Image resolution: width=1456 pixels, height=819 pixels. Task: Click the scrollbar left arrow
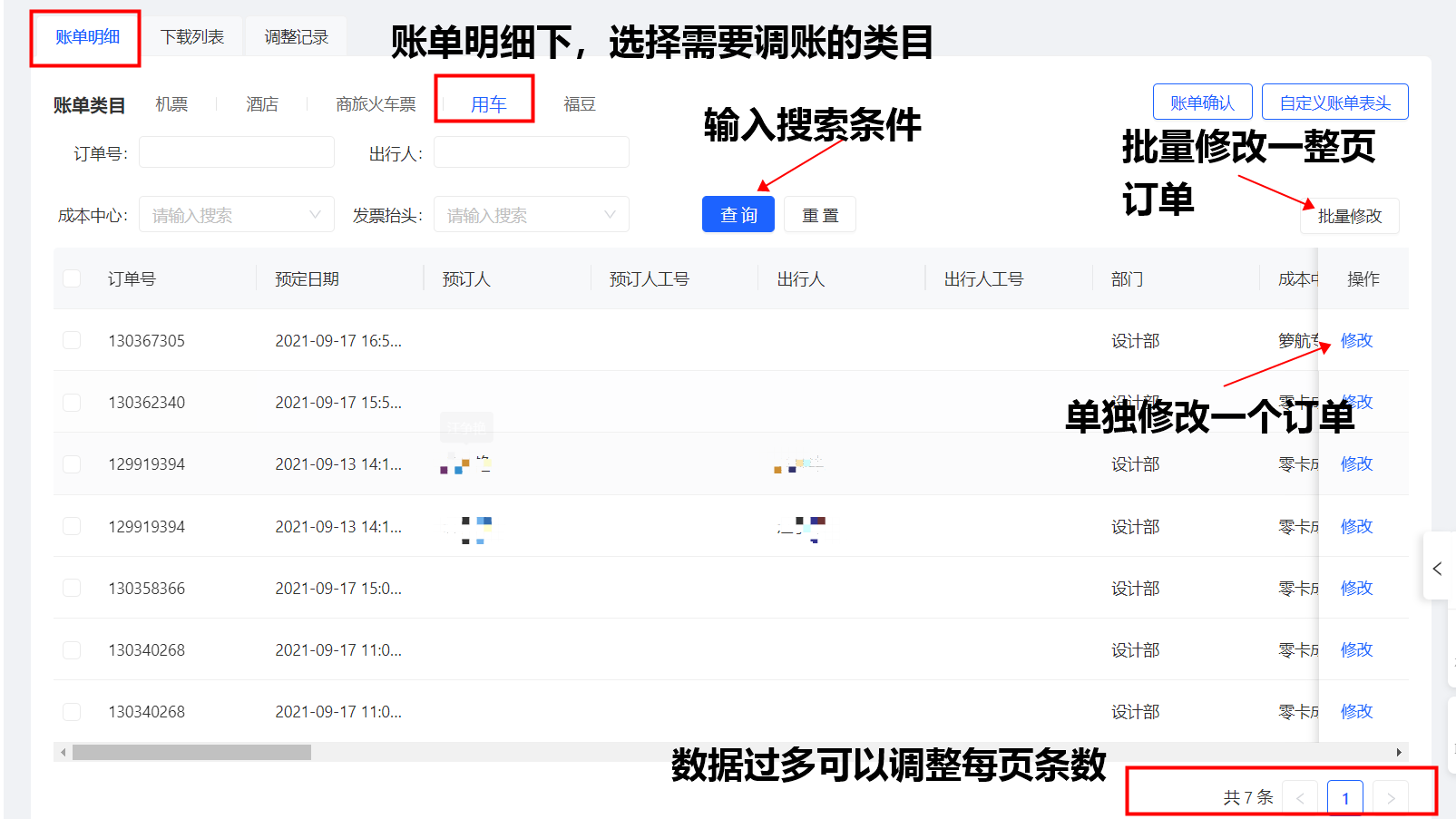pyautogui.click(x=63, y=752)
